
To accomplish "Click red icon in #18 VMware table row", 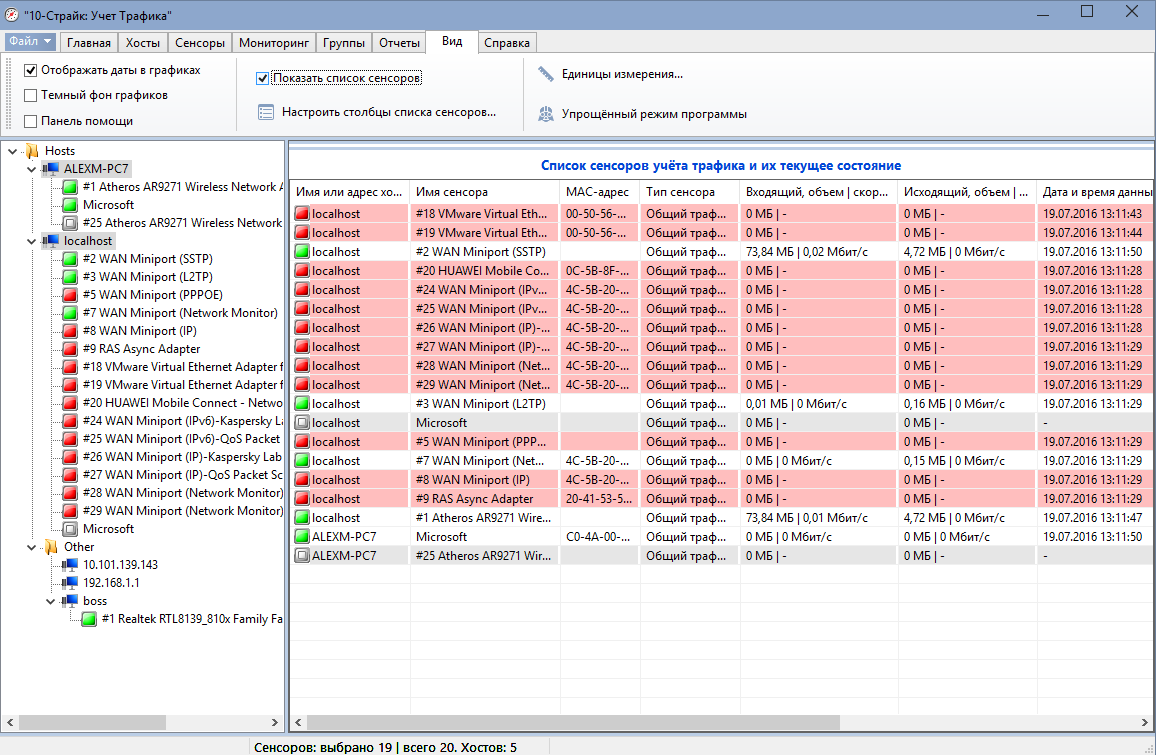I will (302, 214).
